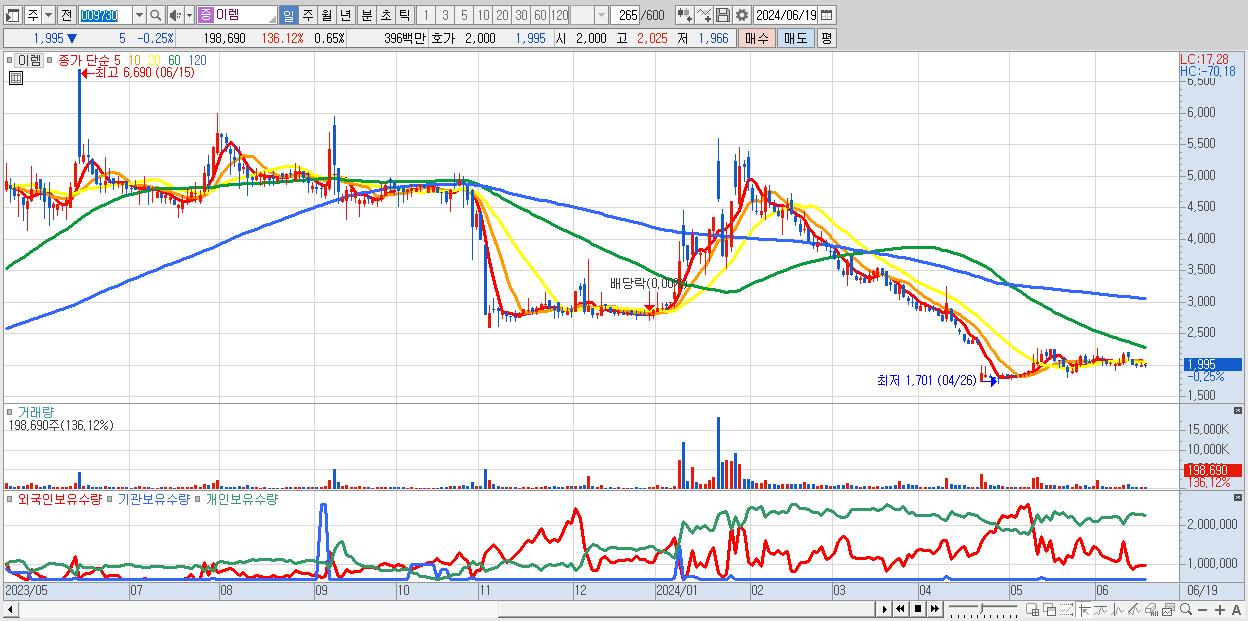Close the volume panel with its corner button

pos(1239,410)
